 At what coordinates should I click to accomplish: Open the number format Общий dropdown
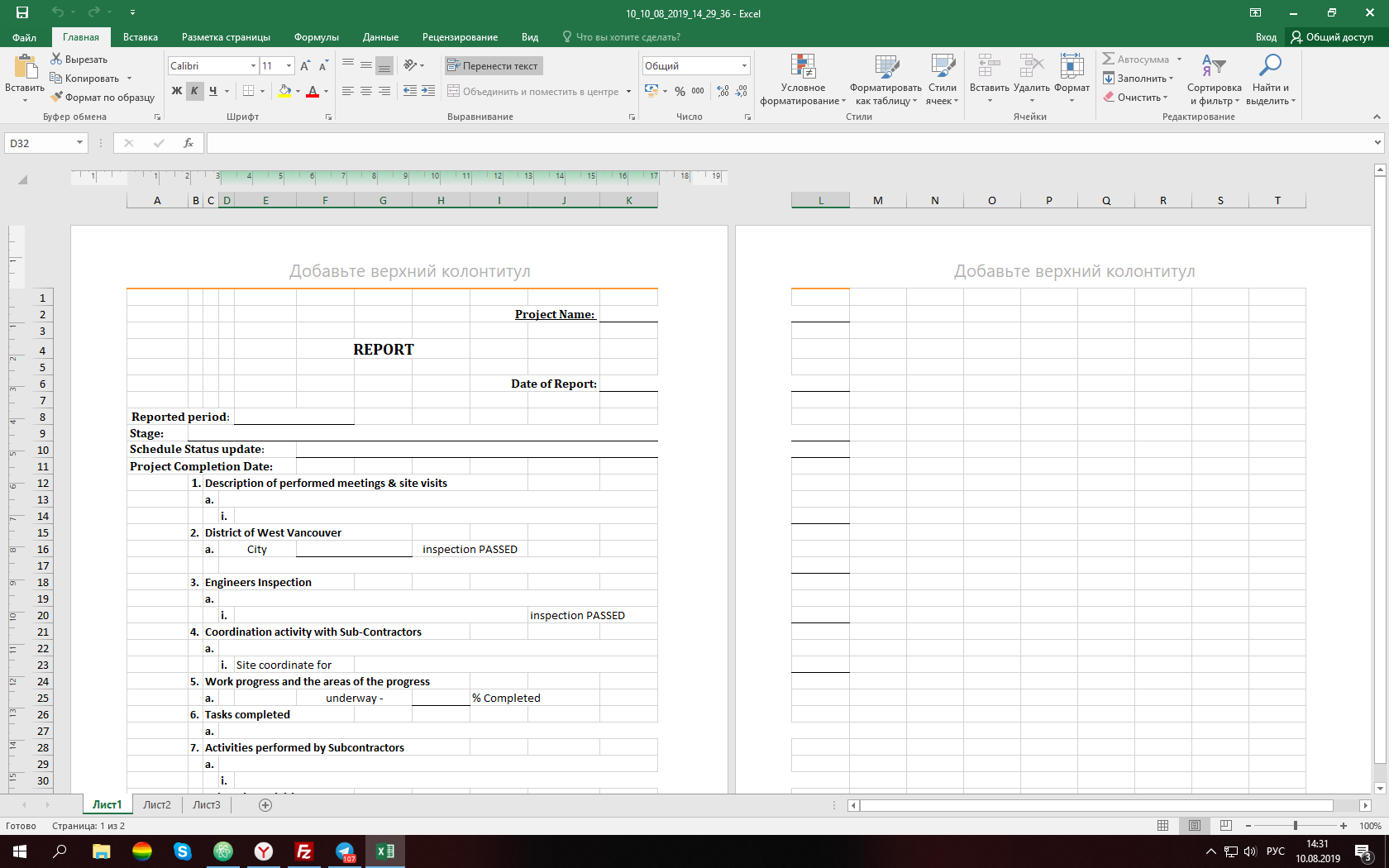(744, 65)
